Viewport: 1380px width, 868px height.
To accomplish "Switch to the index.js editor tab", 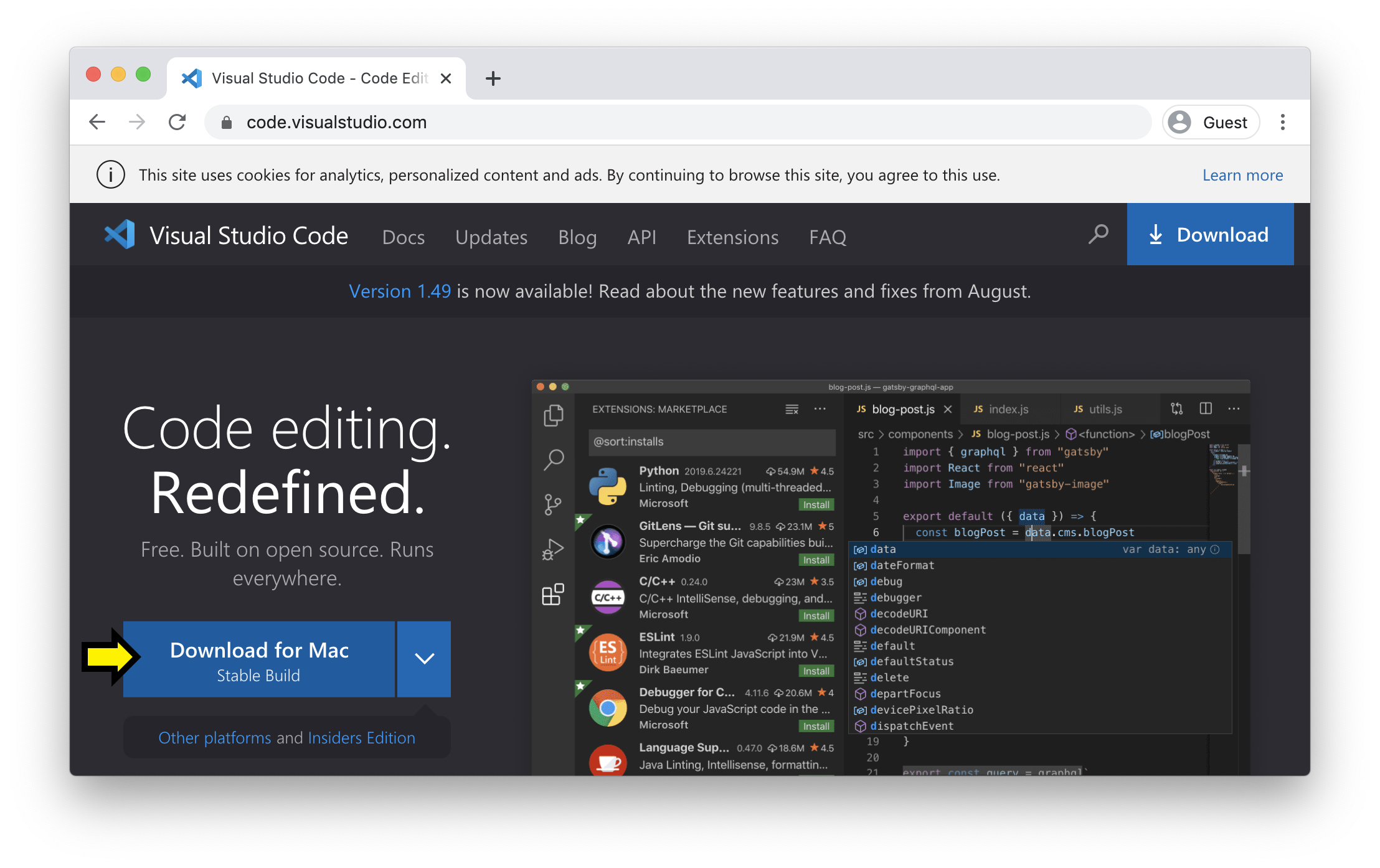I will point(1008,409).
